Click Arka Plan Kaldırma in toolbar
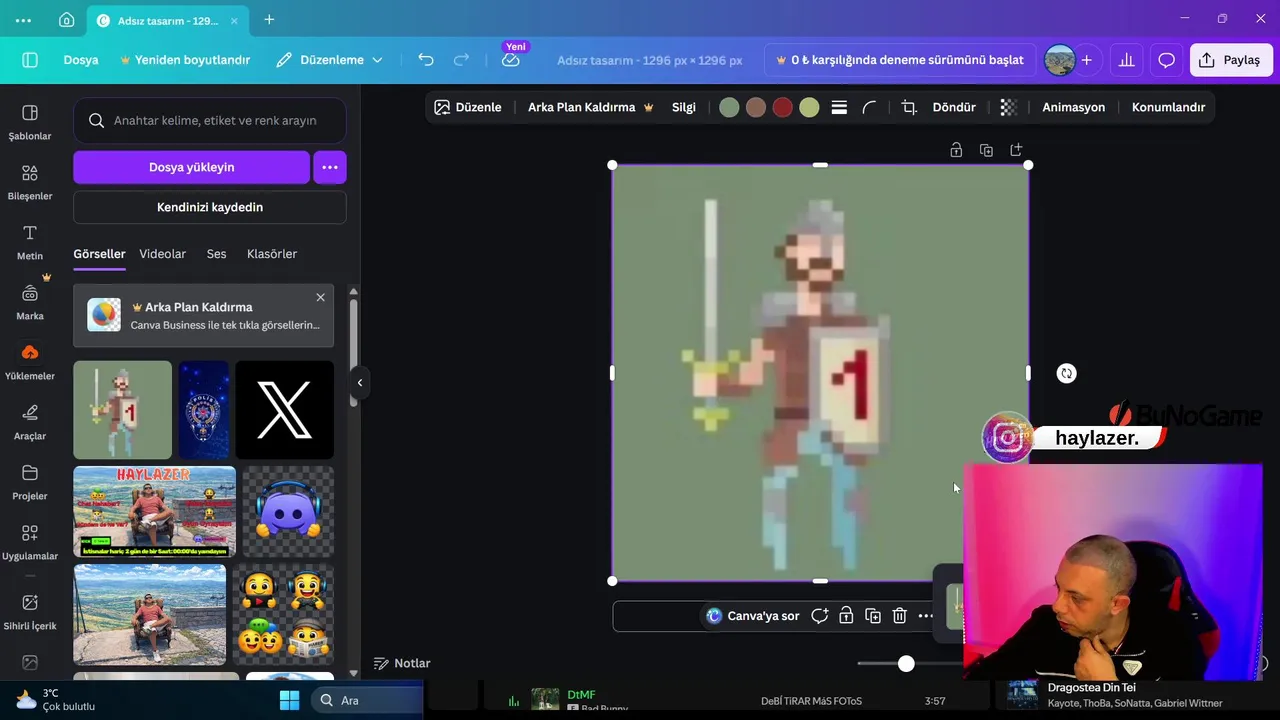 point(591,107)
